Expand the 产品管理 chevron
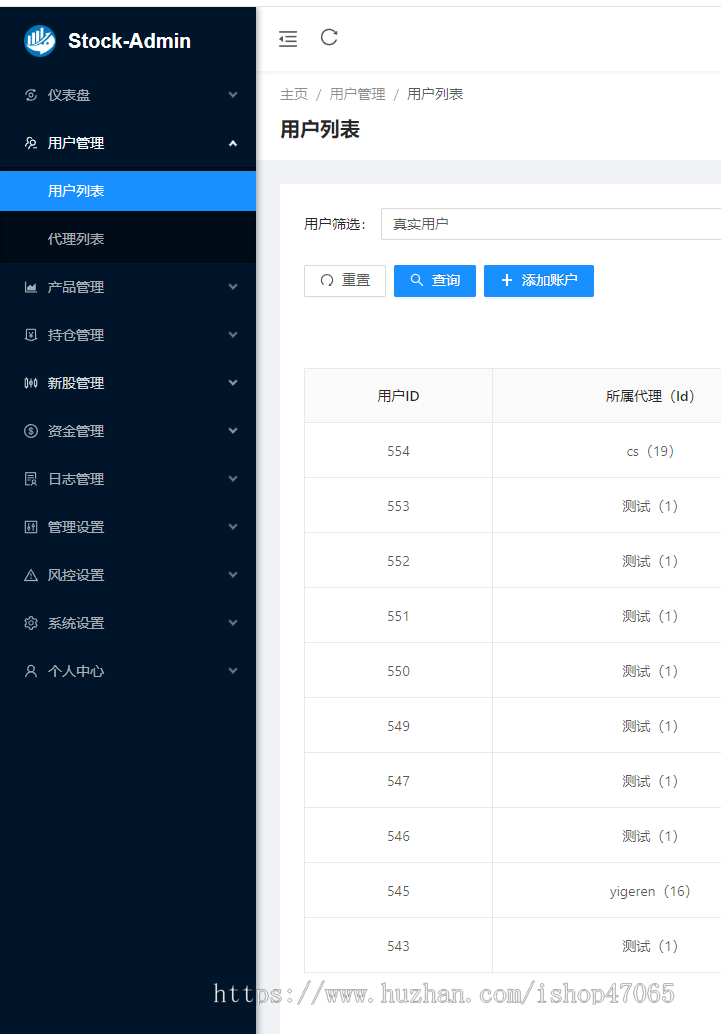 pos(233,287)
